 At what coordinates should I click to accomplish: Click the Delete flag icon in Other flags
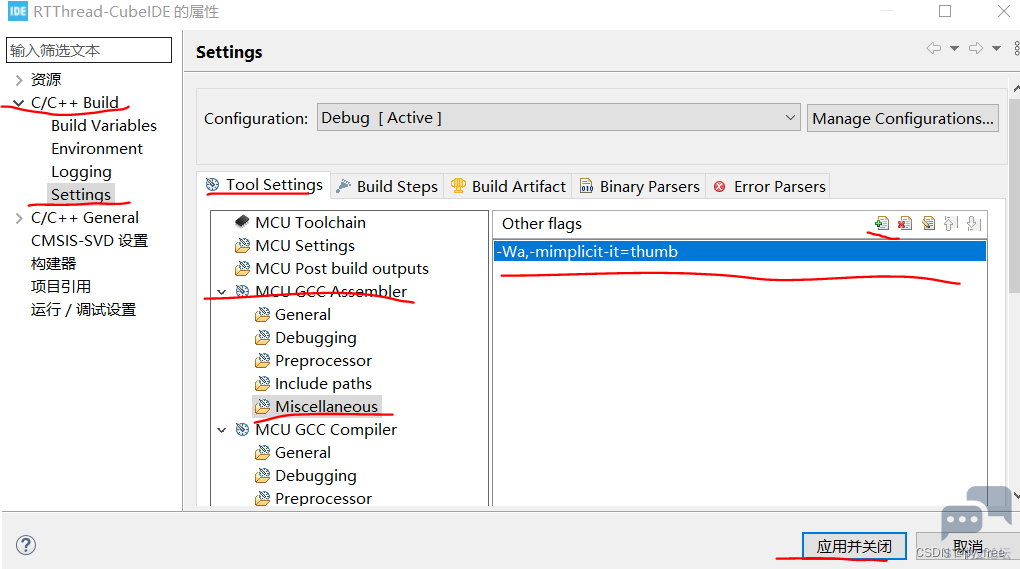point(905,224)
